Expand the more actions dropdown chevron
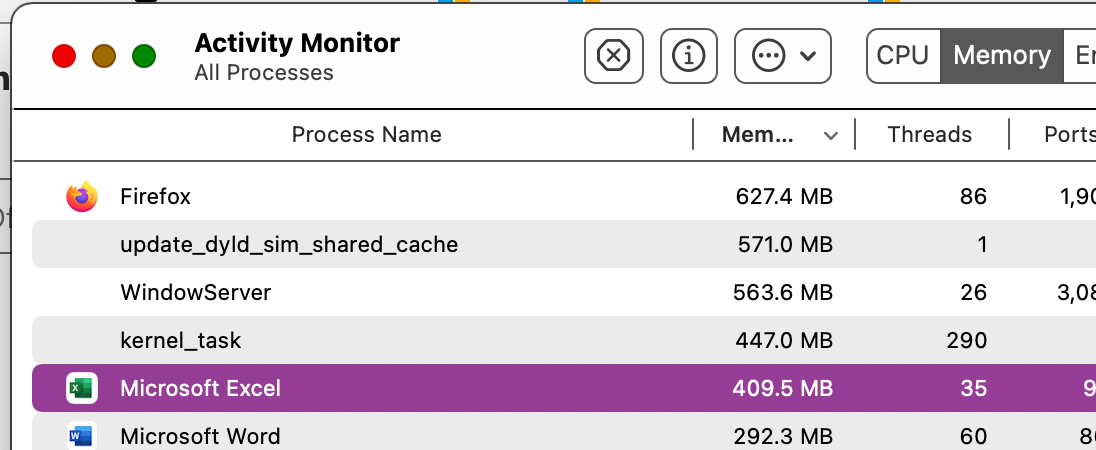The width and height of the screenshot is (1096, 450). pos(808,56)
